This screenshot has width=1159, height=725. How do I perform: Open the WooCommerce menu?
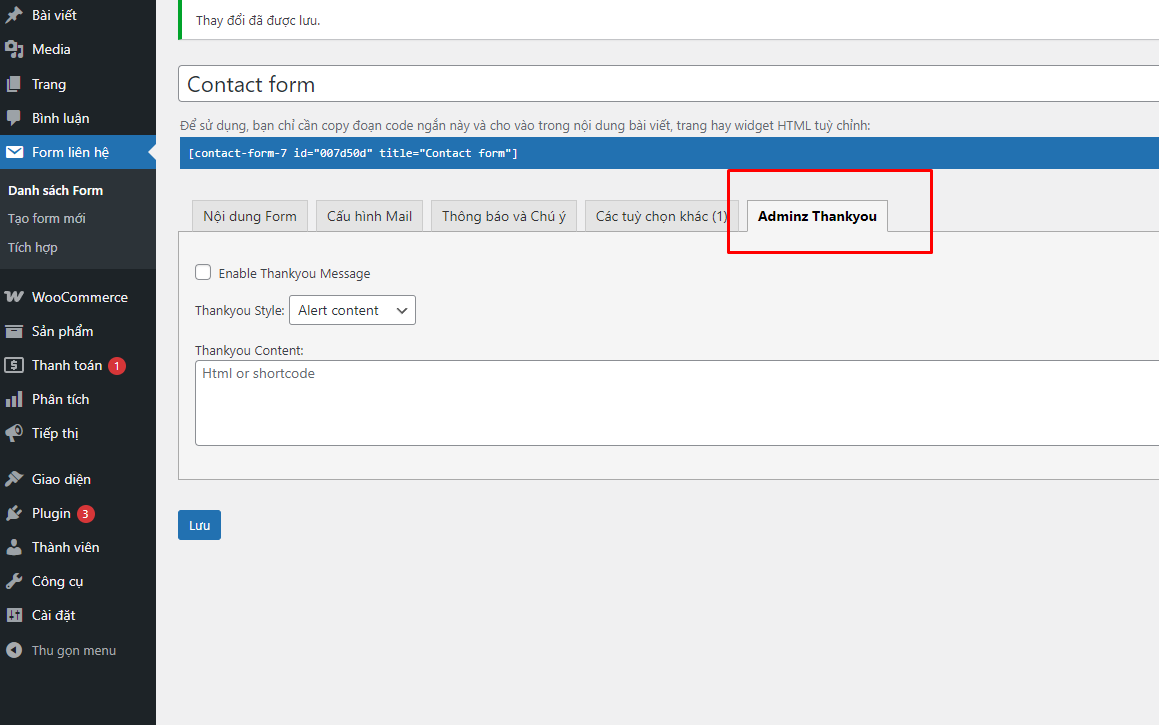78,297
